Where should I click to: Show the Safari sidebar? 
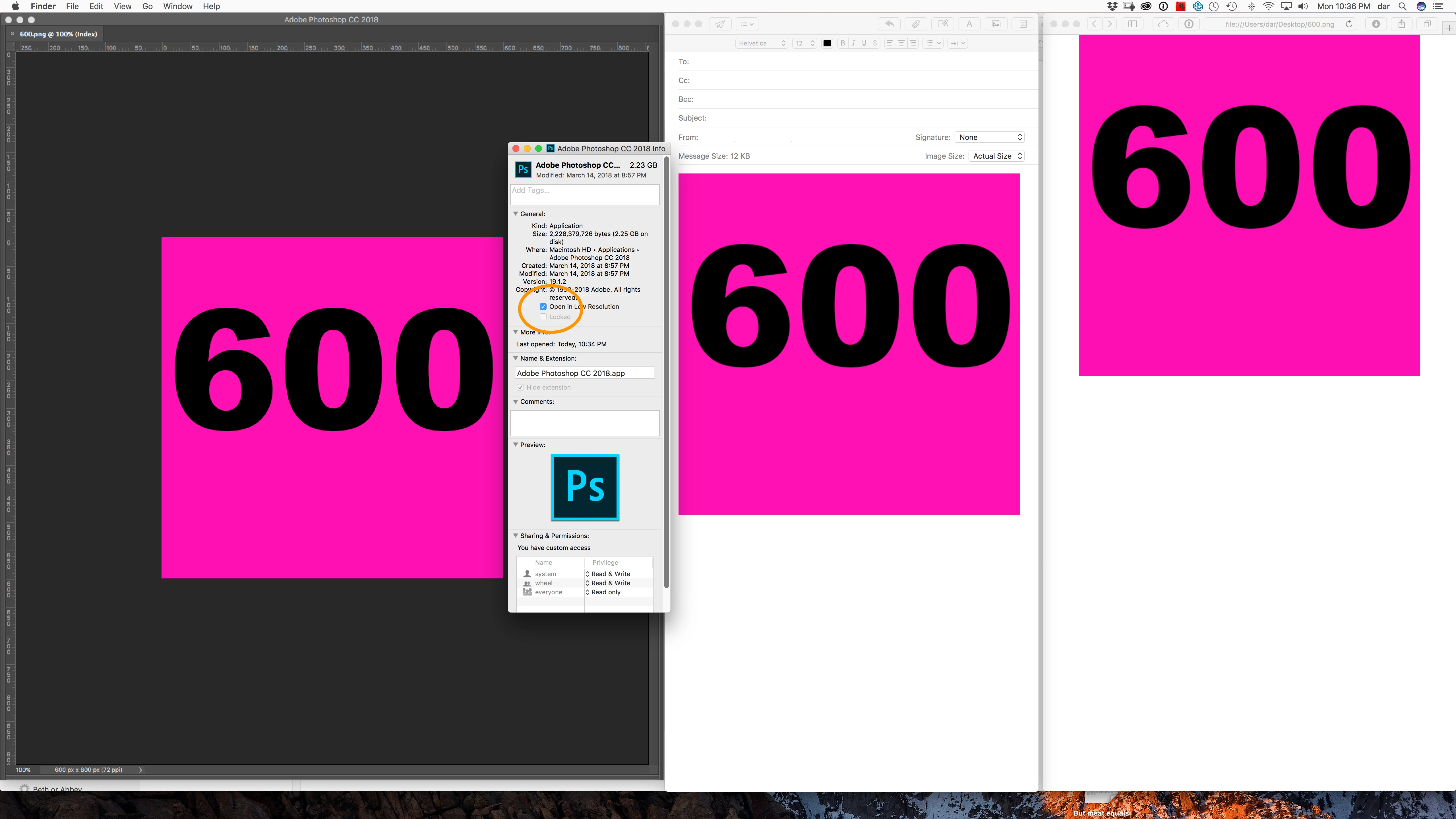(1133, 24)
